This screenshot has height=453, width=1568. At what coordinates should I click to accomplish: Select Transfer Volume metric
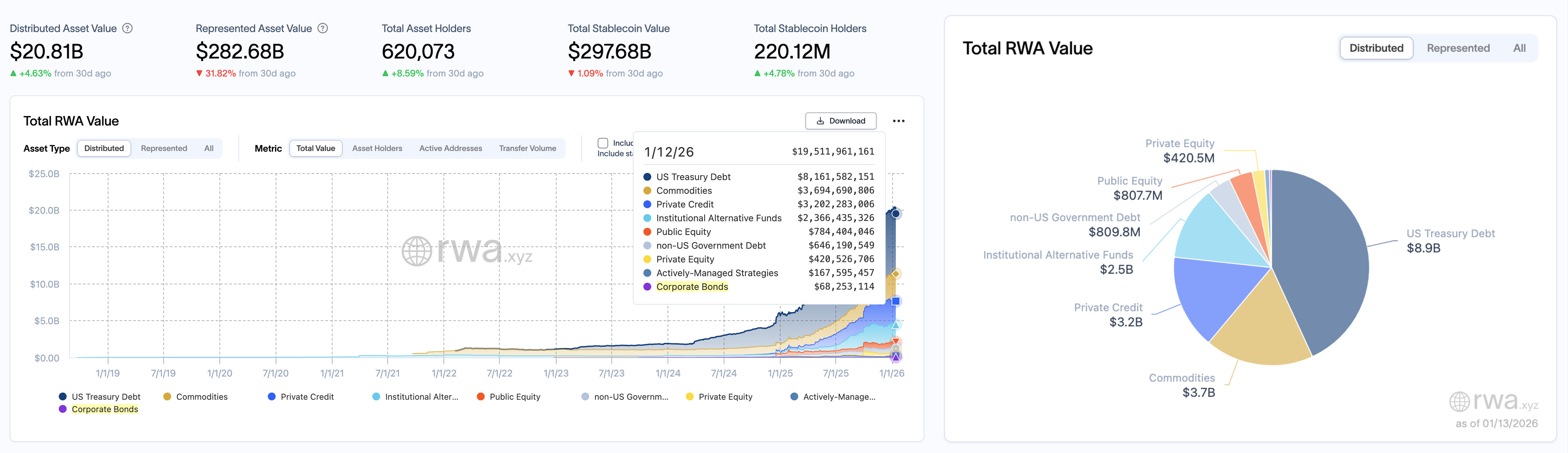pyautogui.click(x=527, y=149)
